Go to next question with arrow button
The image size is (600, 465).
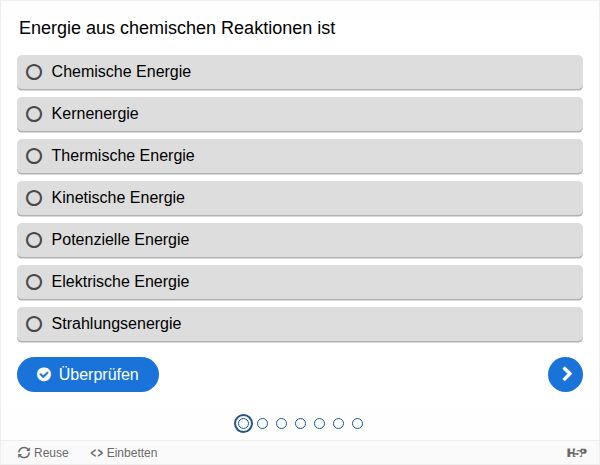tap(565, 374)
